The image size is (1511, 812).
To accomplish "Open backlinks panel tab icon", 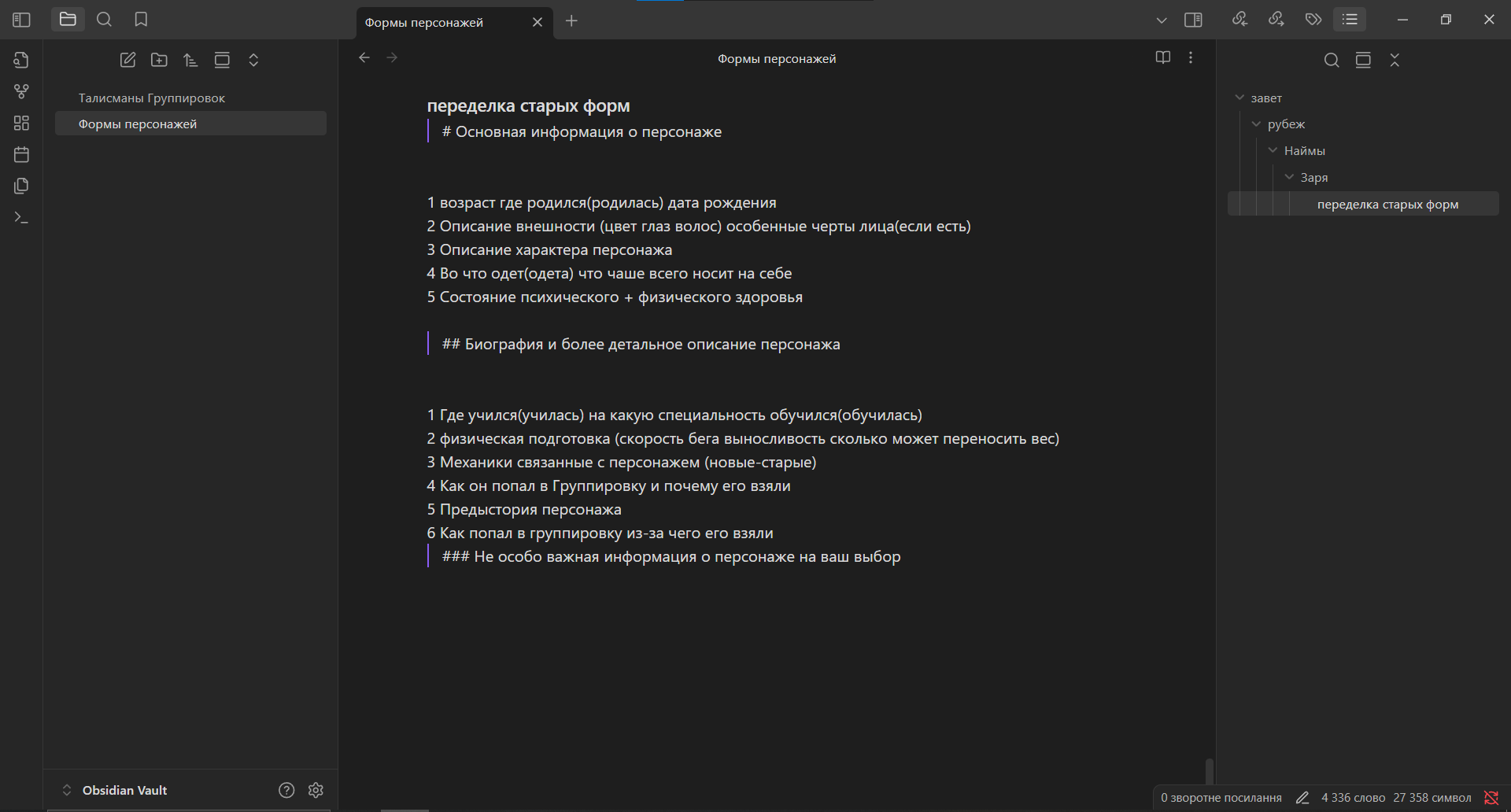I will (x=1239, y=19).
